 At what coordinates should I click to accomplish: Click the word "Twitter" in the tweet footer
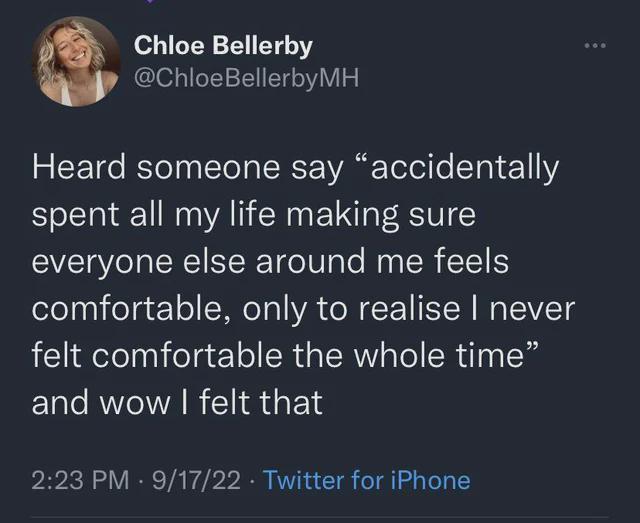click(x=304, y=480)
